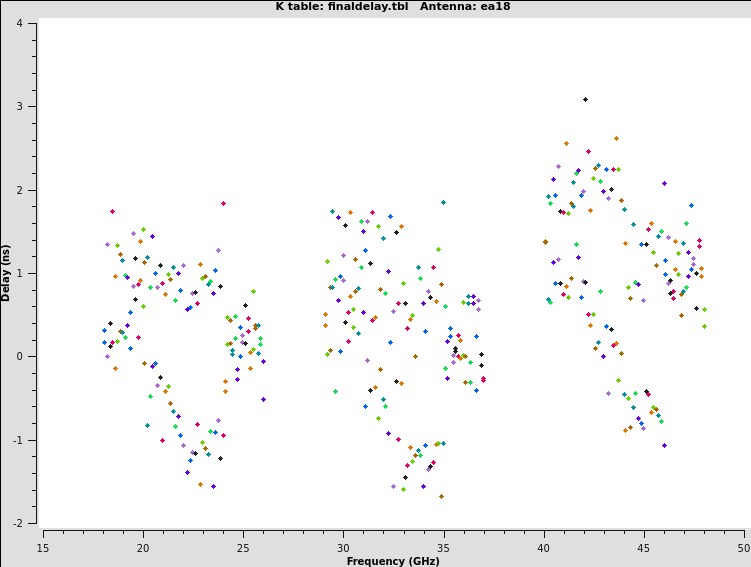Screen dimensions: 751x567
Task: Click the plot title 'K table: finaldelay.tbl'
Action: point(337,7)
